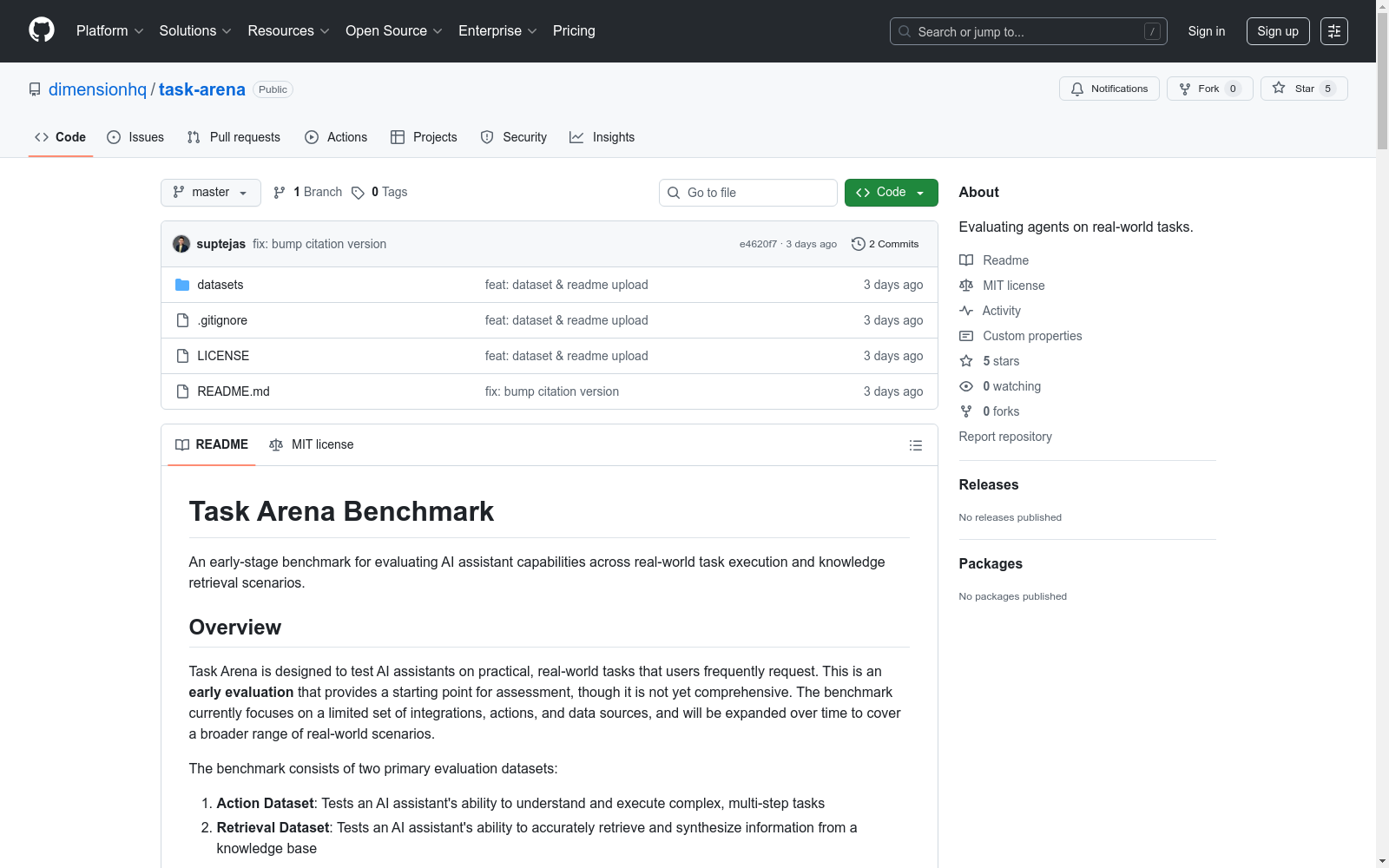Click the Sign in link
The image size is (1389, 868).
tap(1207, 31)
